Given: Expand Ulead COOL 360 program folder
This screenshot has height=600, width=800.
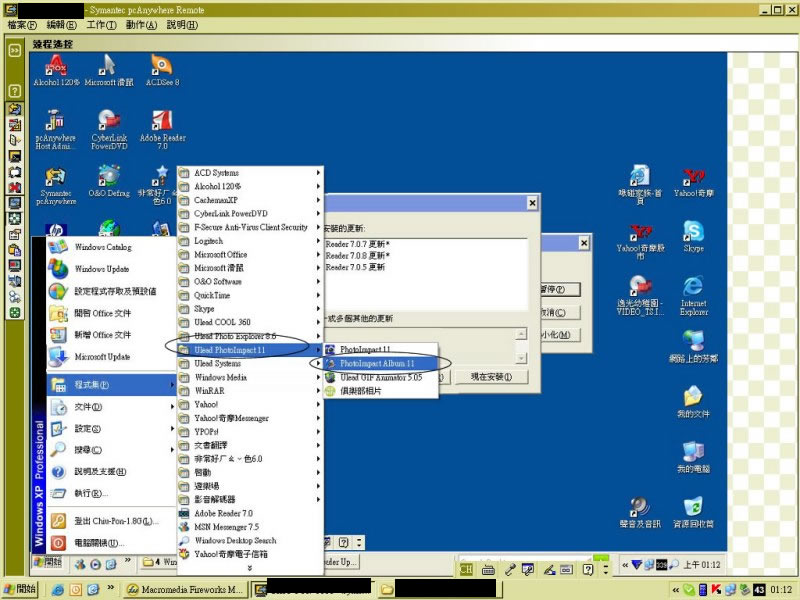Looking at the screenshot, I should (250, 322).
